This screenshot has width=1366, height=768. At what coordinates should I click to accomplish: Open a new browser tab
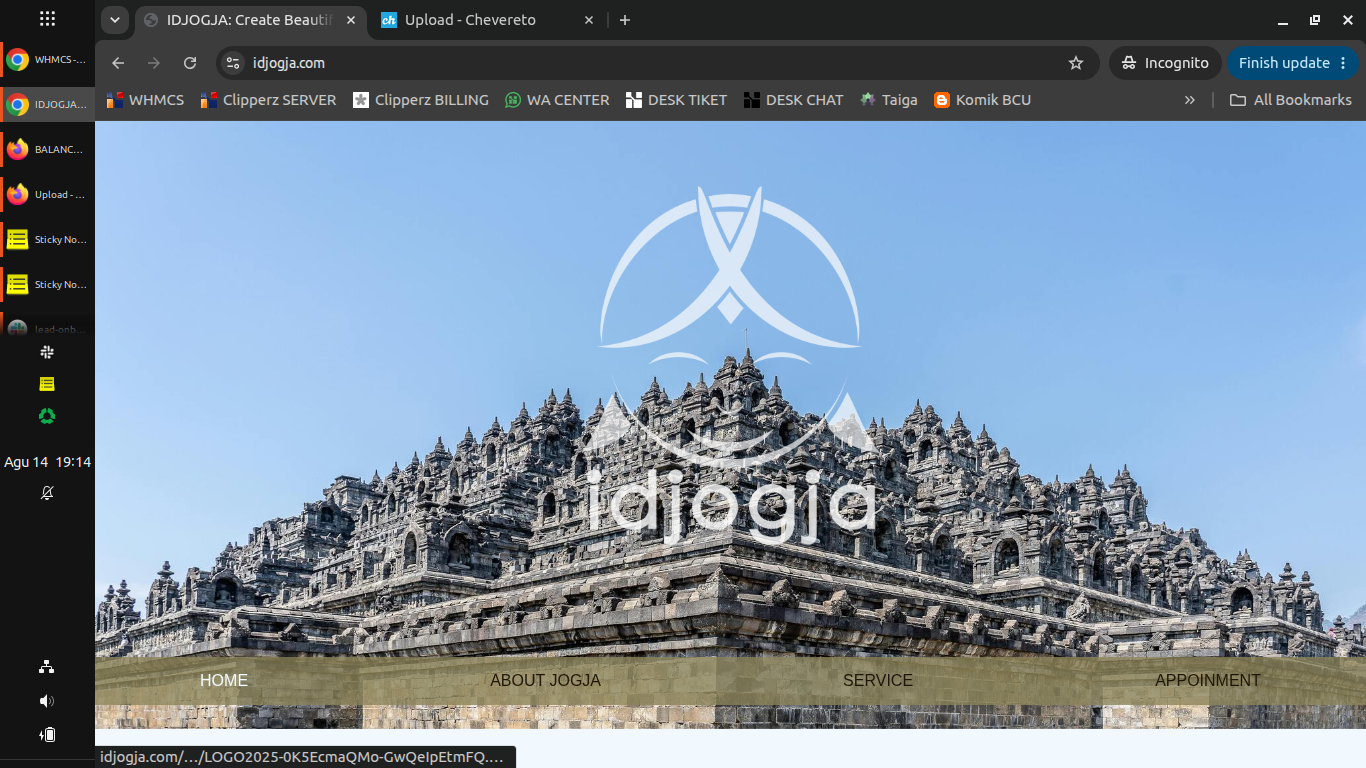(625, 20)
